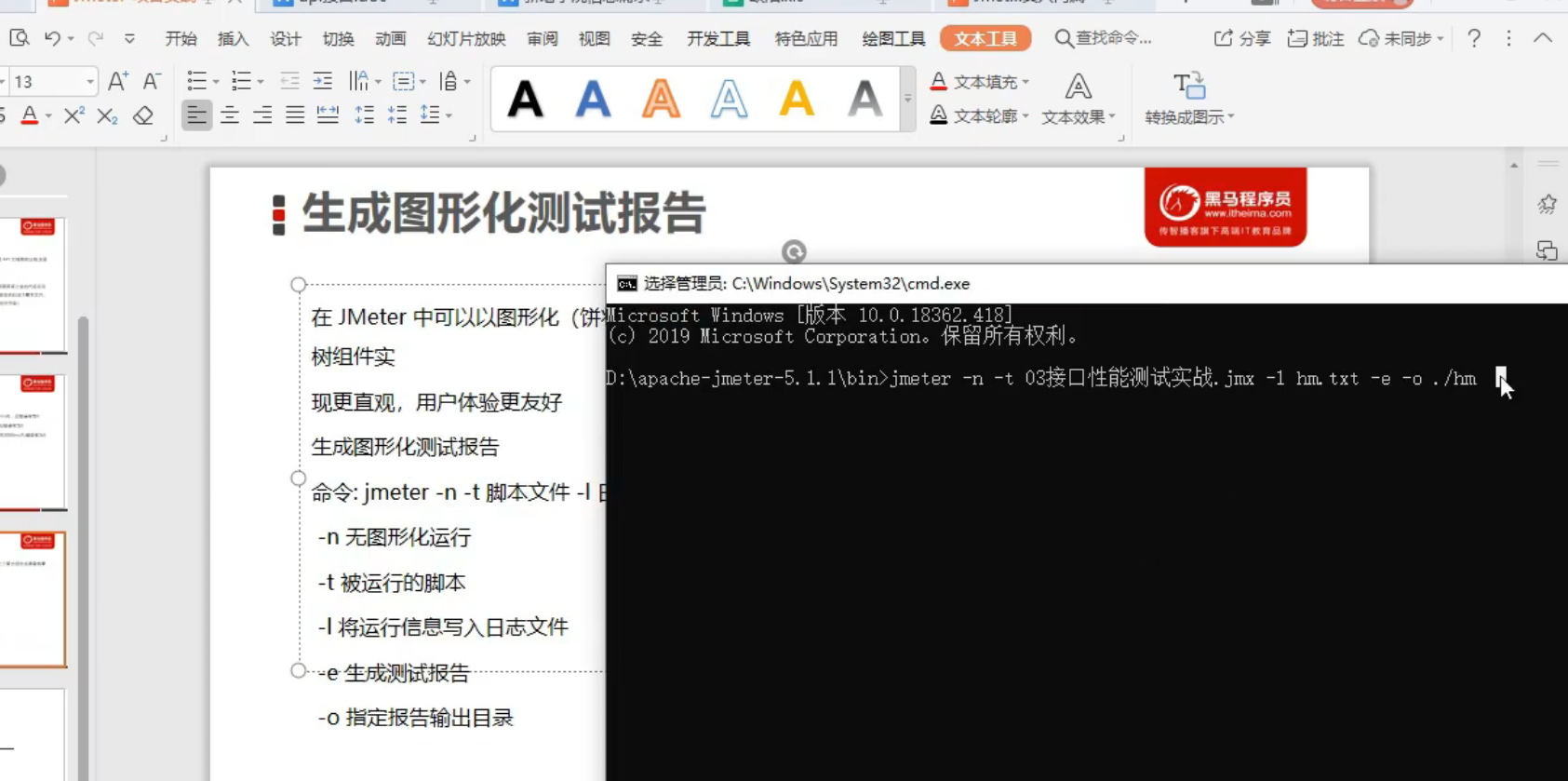This screenshot has height=781, width=1568.
Task: Open the 插入 (Insert) tab
Action: [x=233, y=38]
